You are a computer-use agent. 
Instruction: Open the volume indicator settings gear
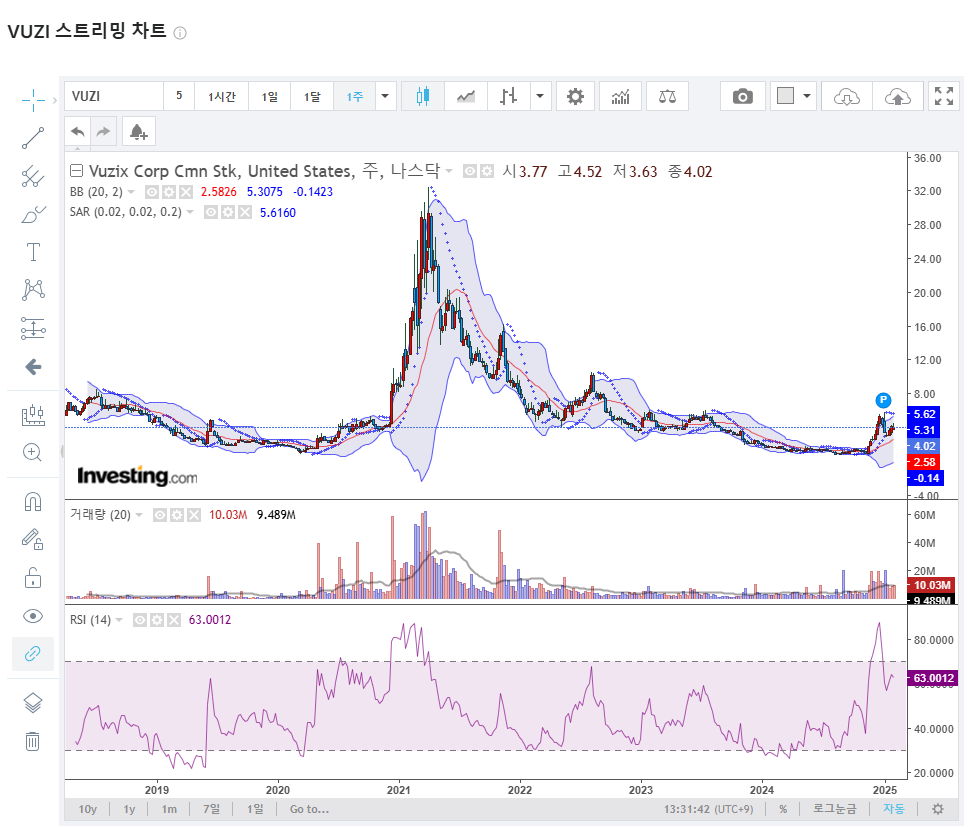(177, 515)
